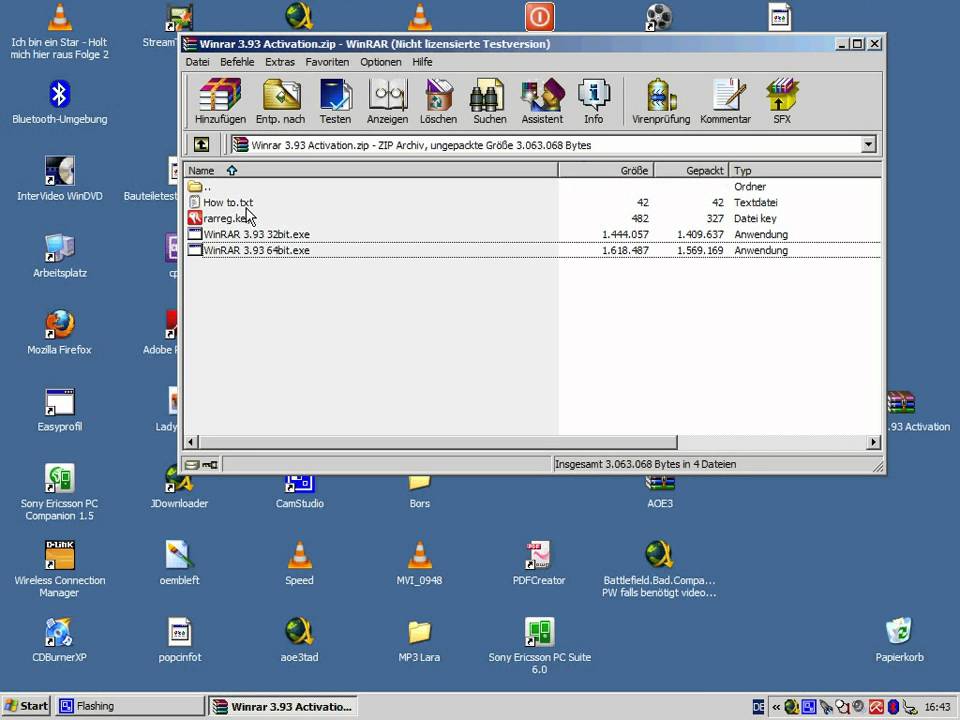
Task: Open the Favoriten menu
Action: pos(327,62)
